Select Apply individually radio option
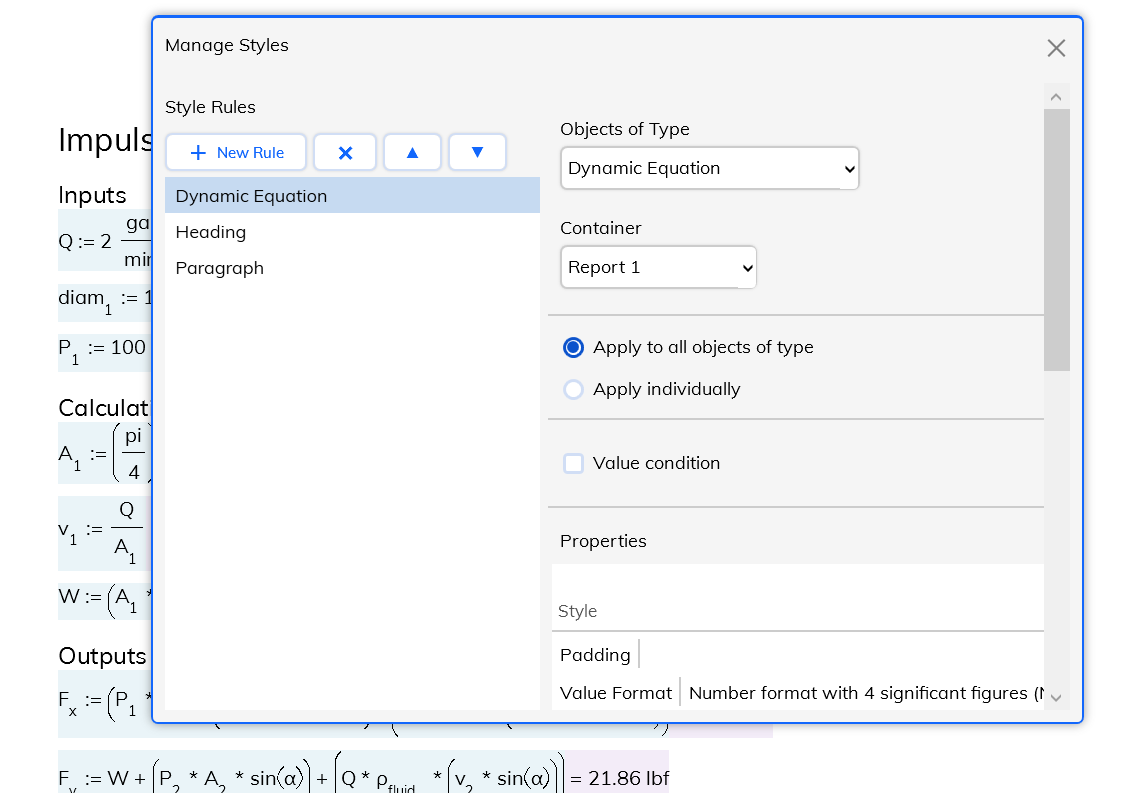The height and width of the screenshot is (793, 1133). point(573,390)
